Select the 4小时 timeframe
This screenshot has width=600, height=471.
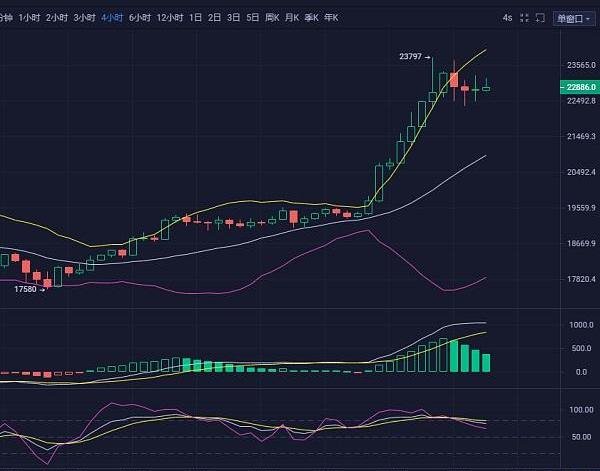point(112,18)
